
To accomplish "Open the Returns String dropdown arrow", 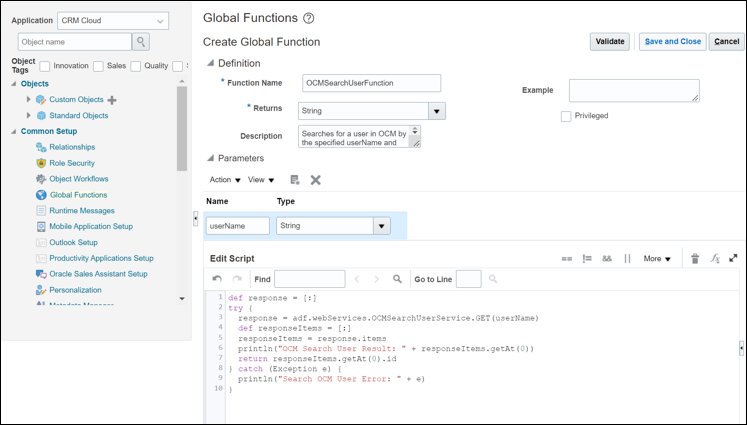I will pyautogui.click(x=436, y=111).
